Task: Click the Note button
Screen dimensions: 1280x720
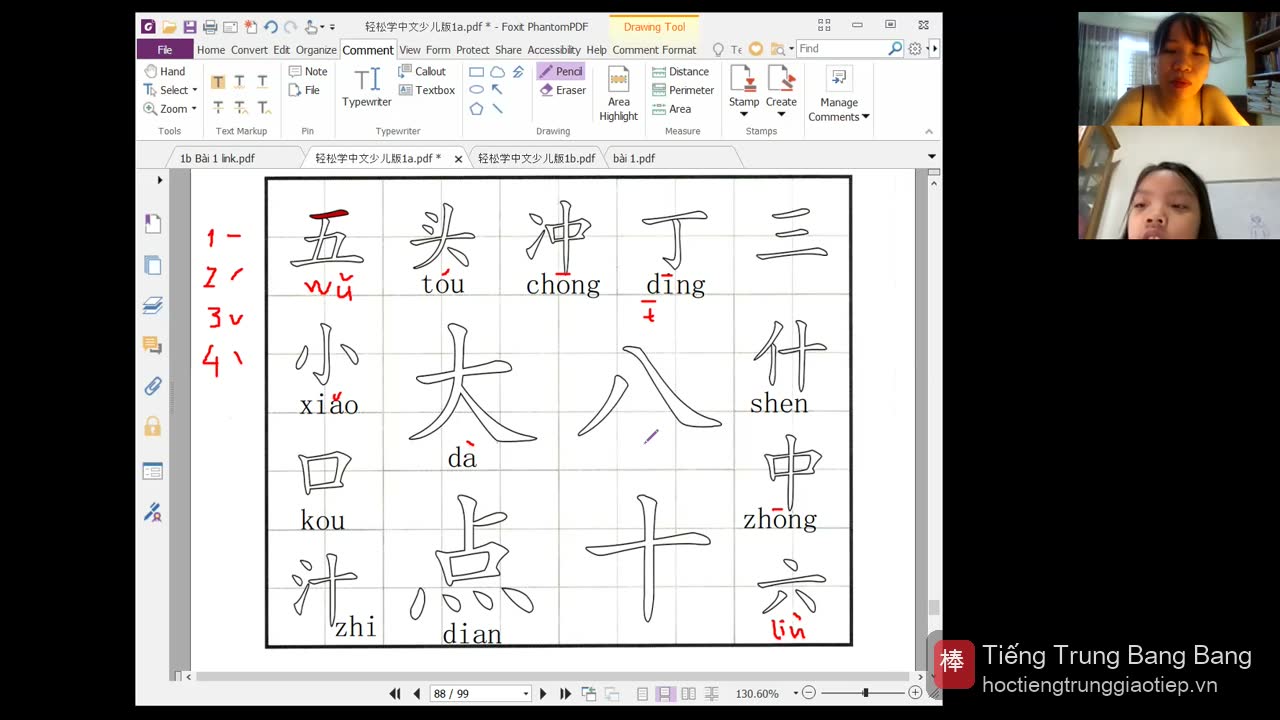Action: pos(308,71)
